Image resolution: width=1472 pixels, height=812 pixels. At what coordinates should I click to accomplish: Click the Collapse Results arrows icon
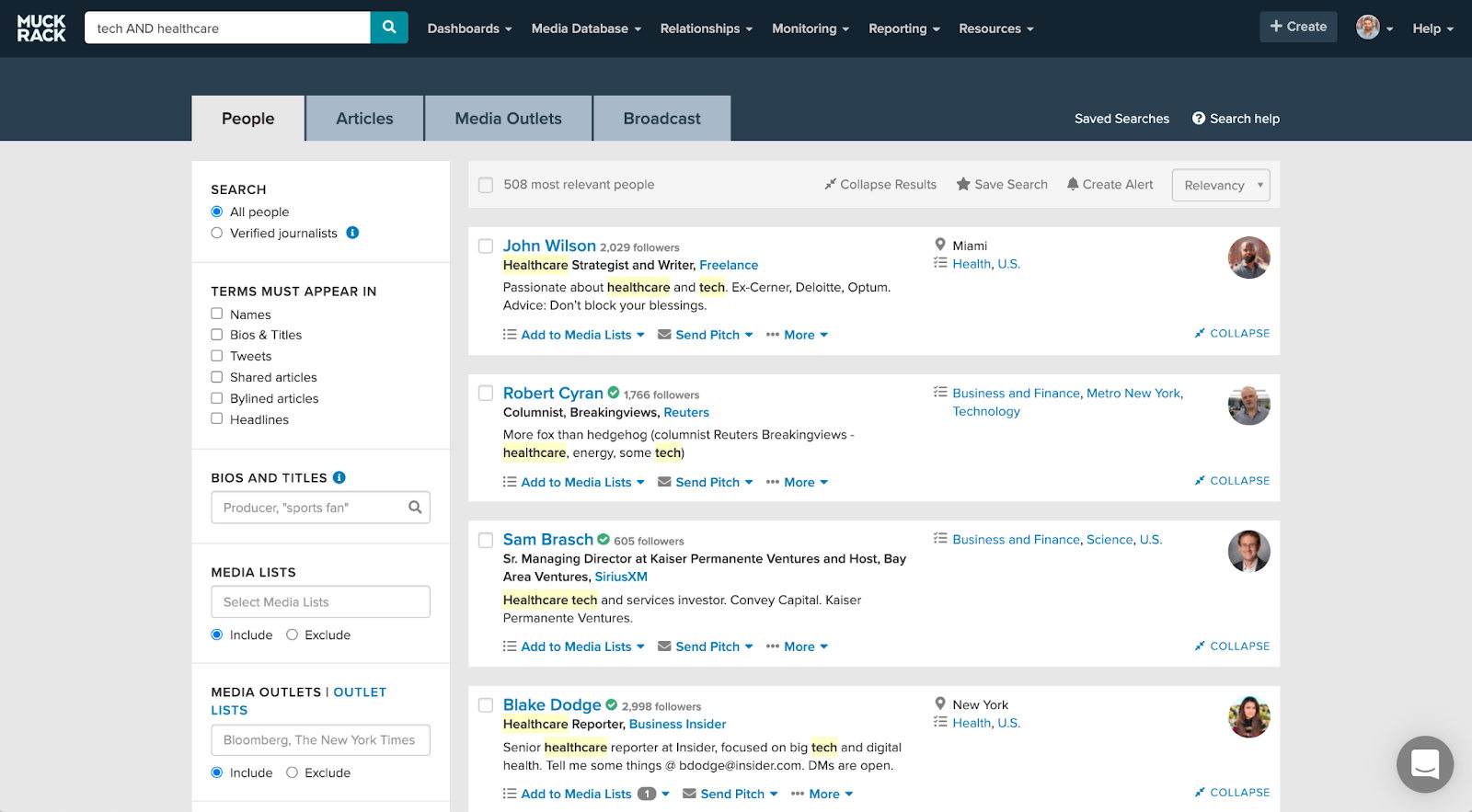(830, 184)
